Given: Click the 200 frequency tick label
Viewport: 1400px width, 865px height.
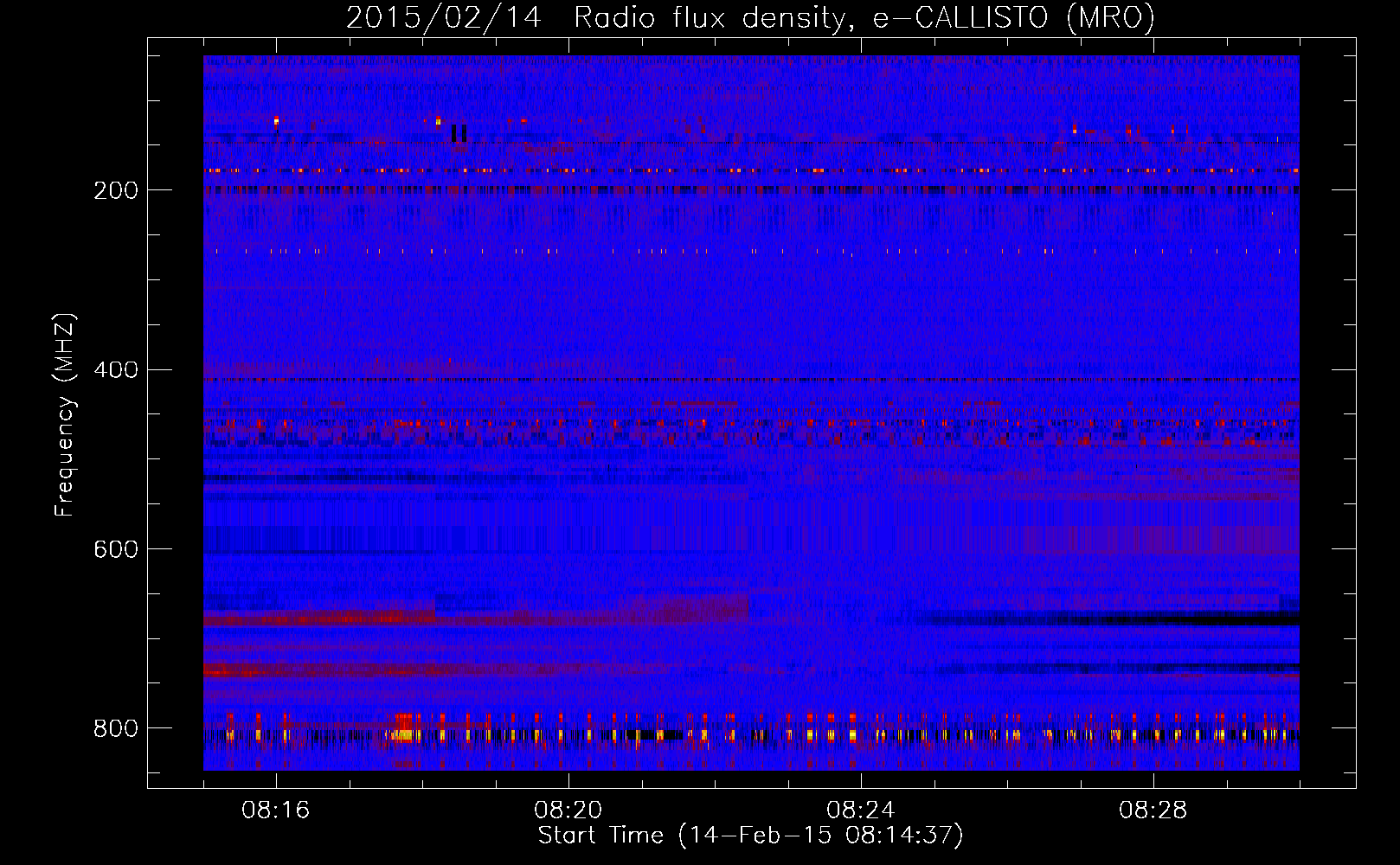Looking at the screenshot, I should (115, 191).
